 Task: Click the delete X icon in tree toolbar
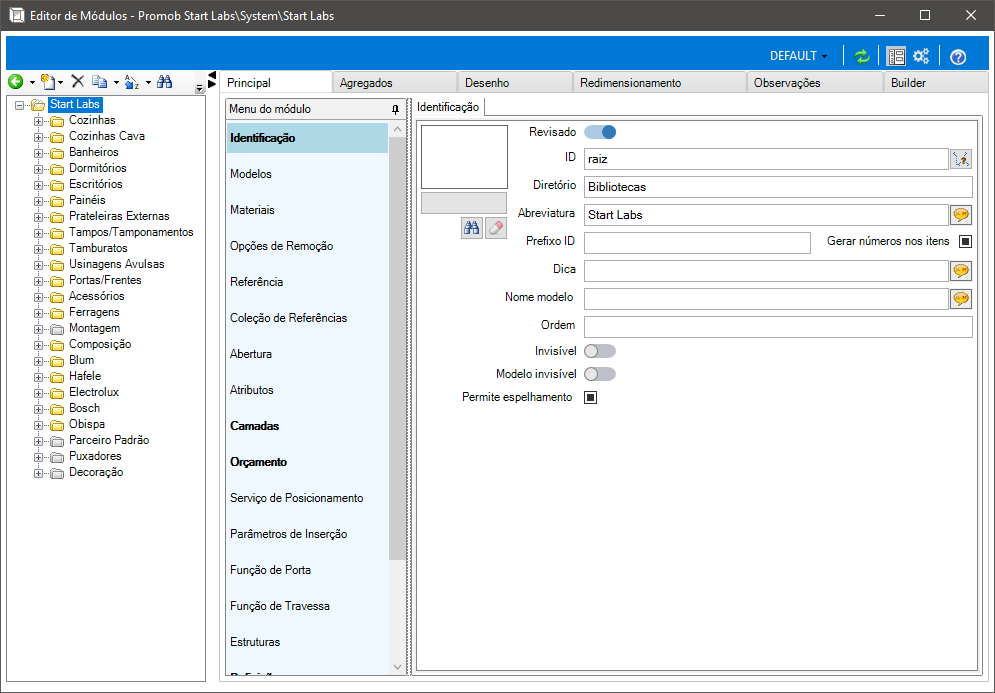[77, 81]
